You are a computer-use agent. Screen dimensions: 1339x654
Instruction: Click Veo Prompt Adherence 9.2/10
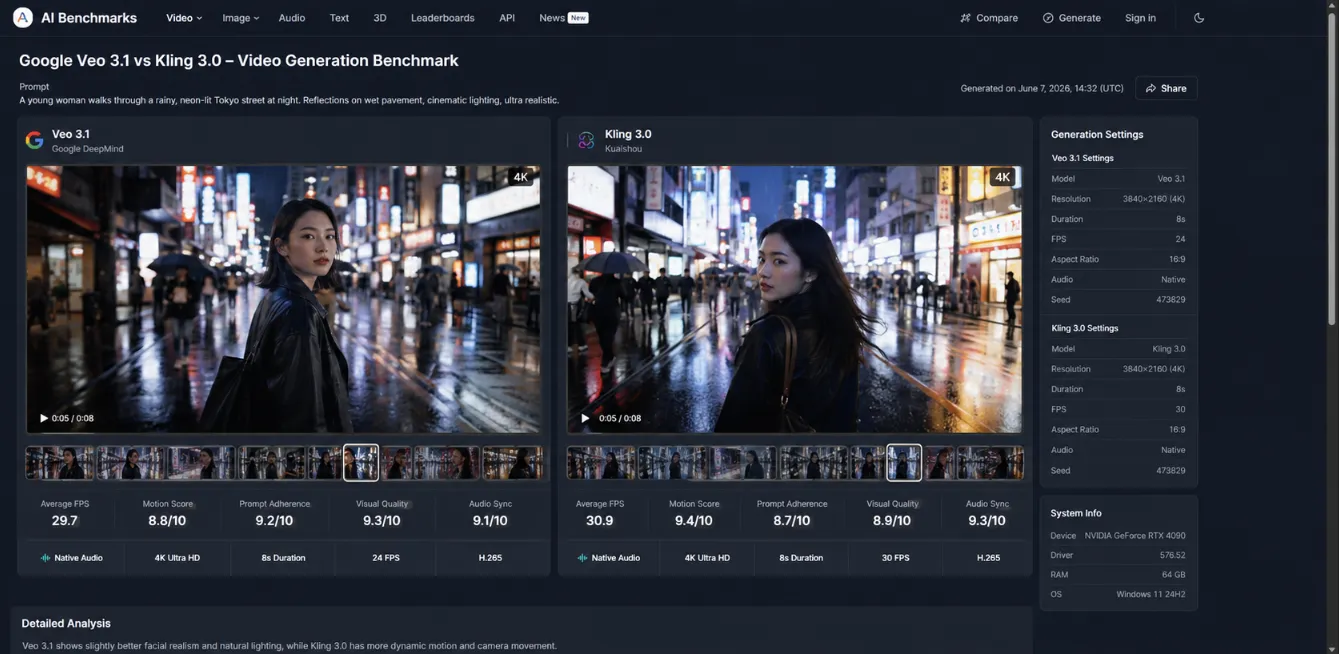[x=274, y=521]
